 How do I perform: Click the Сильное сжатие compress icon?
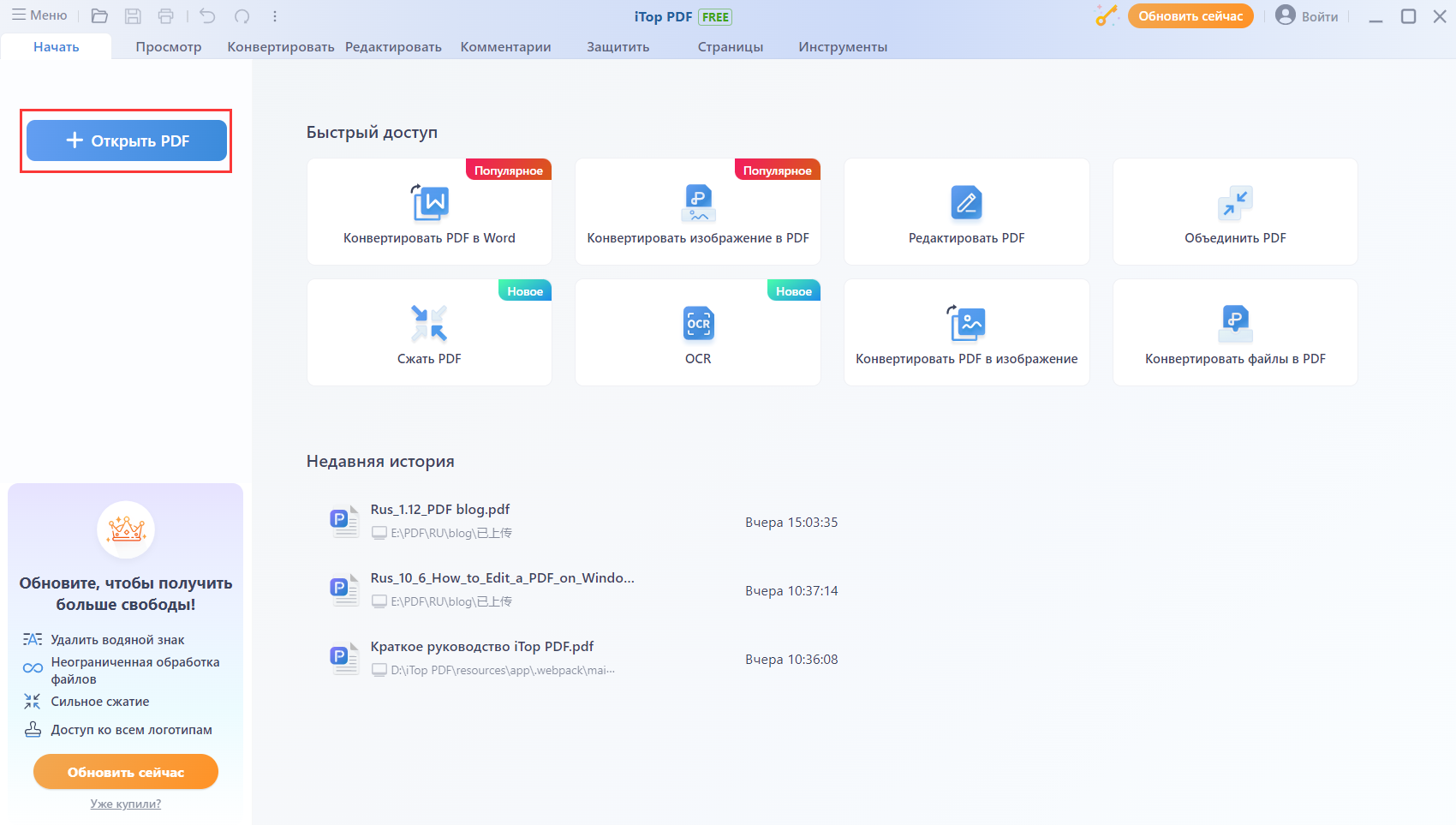33,702
